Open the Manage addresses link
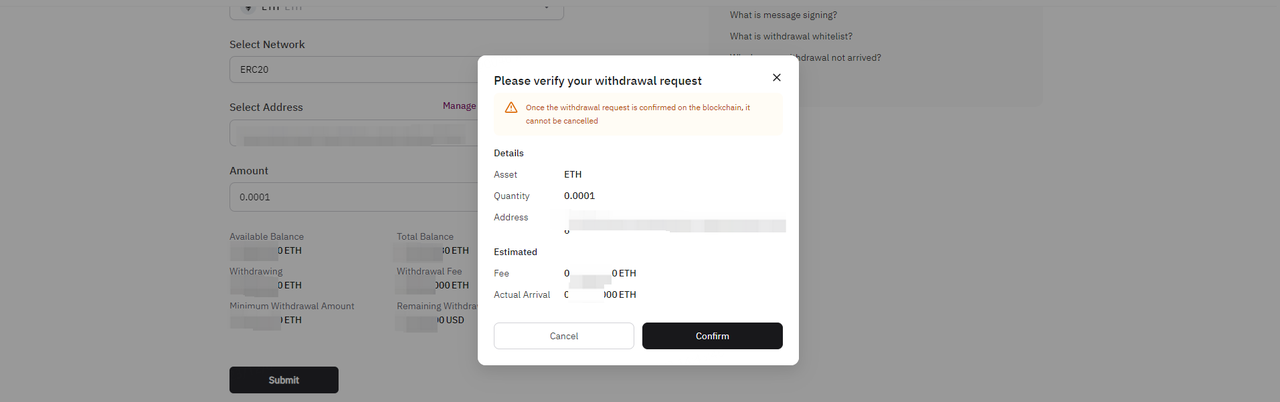1280x402 pixels. point(460,106)
